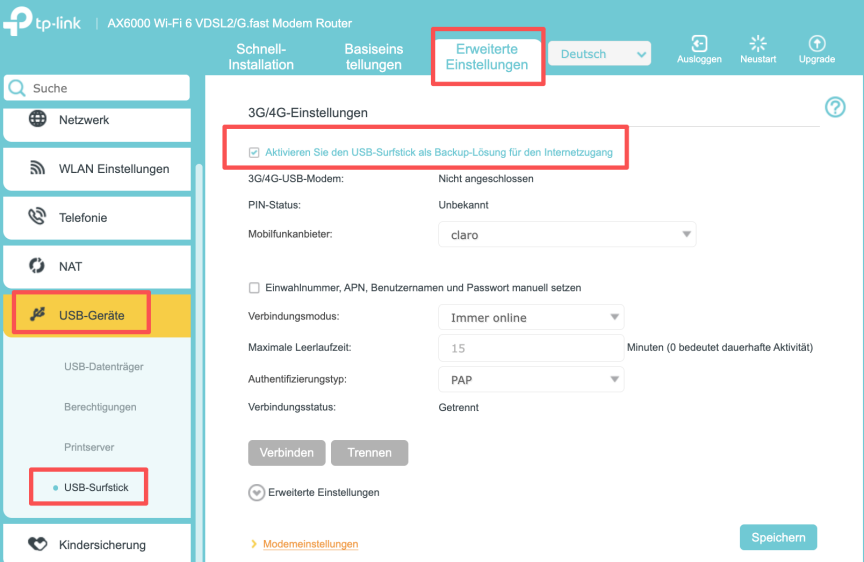Open the NAT sidebar menu
This screenshot has width=864, height=562.
[x=98, y=267]
